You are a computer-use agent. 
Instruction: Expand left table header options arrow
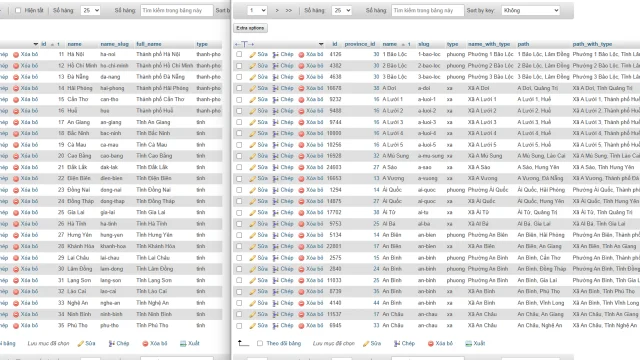36,44
